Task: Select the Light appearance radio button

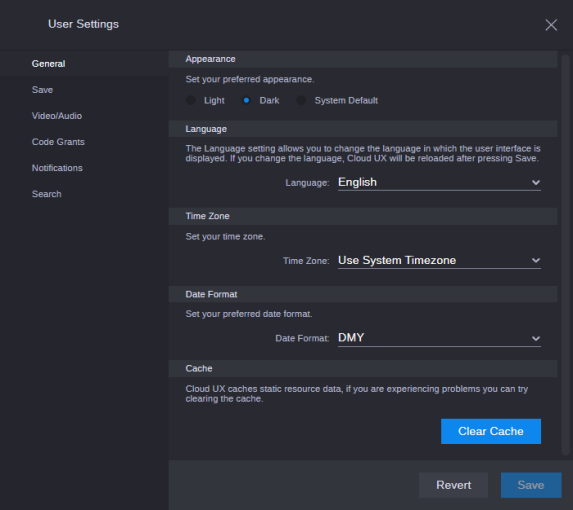Action: coord(191,100)
